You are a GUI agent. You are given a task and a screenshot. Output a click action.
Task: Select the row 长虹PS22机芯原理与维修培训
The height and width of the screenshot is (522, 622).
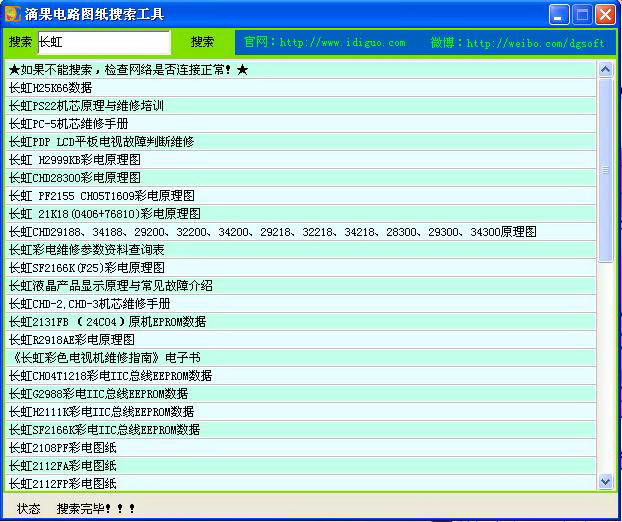tap(300, 106)
